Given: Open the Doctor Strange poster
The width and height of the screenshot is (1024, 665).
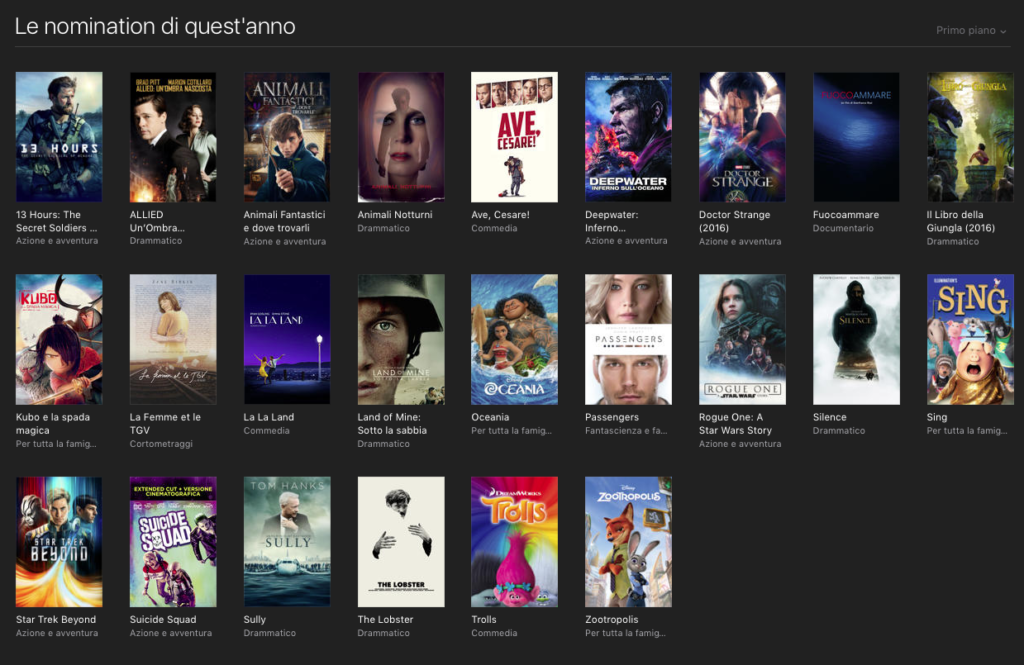Looking at the screenshot, I should coord(743,137).
